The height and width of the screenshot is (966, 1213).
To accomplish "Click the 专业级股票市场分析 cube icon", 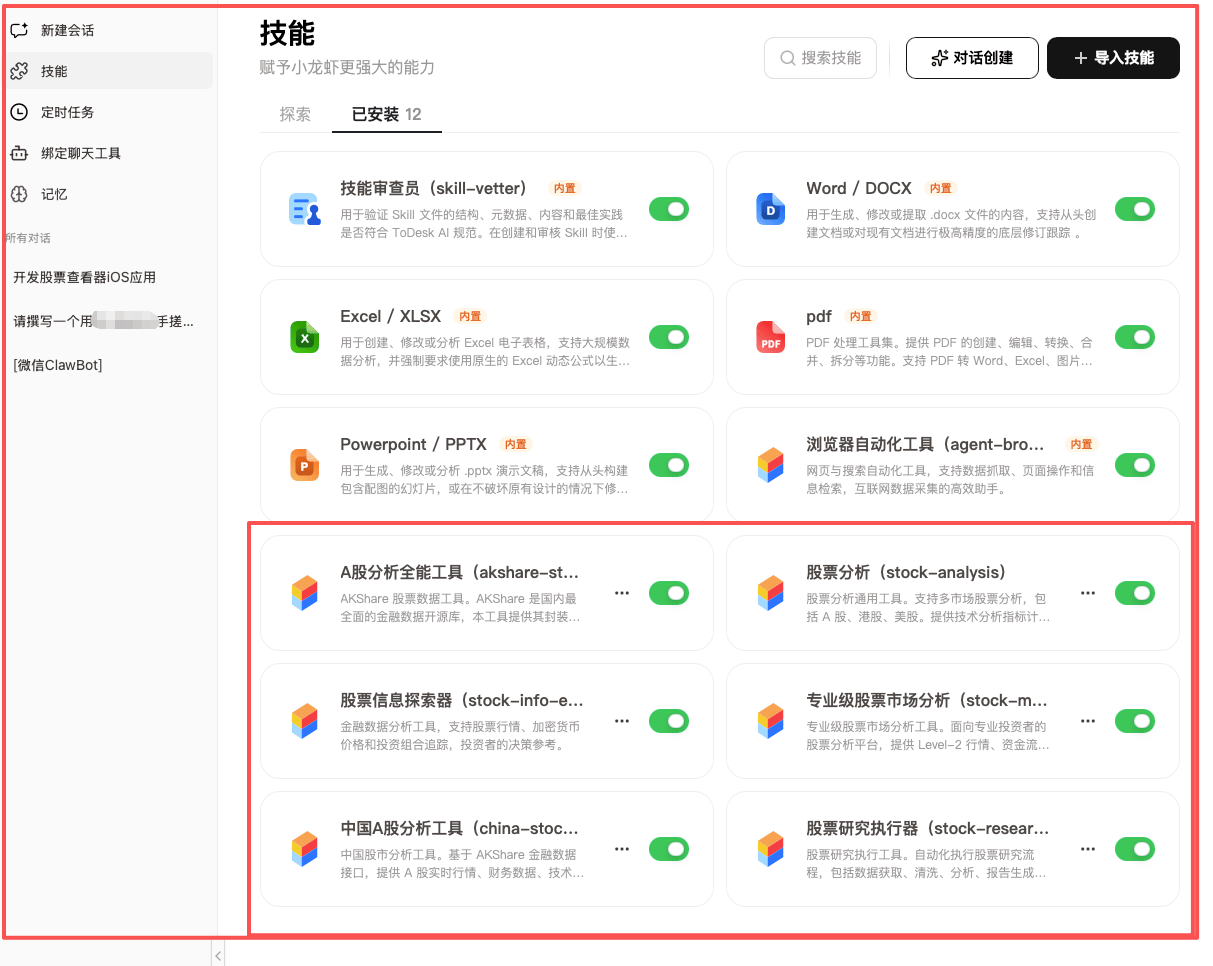I will pos(771,721).
